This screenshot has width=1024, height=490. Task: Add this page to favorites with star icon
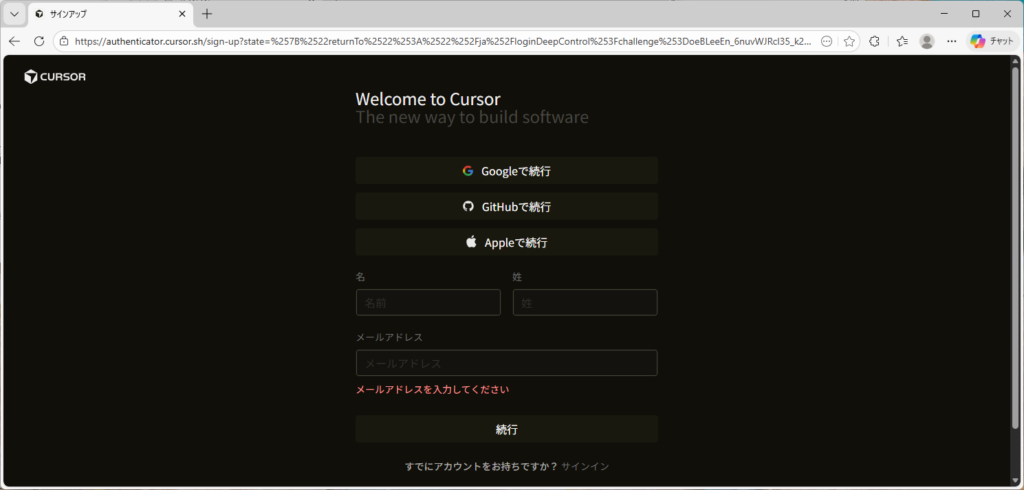pos(849,41)
